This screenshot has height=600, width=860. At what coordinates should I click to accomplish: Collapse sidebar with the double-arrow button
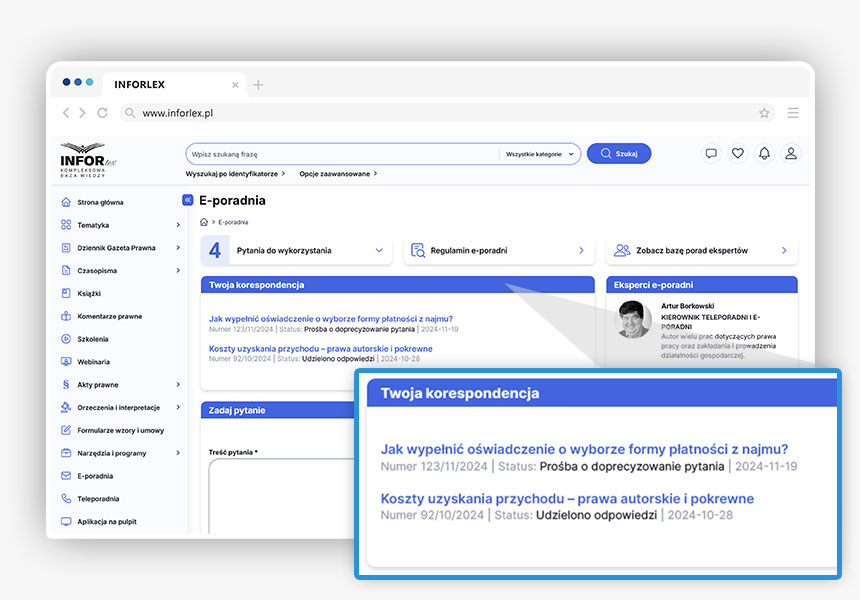point(187,200)
